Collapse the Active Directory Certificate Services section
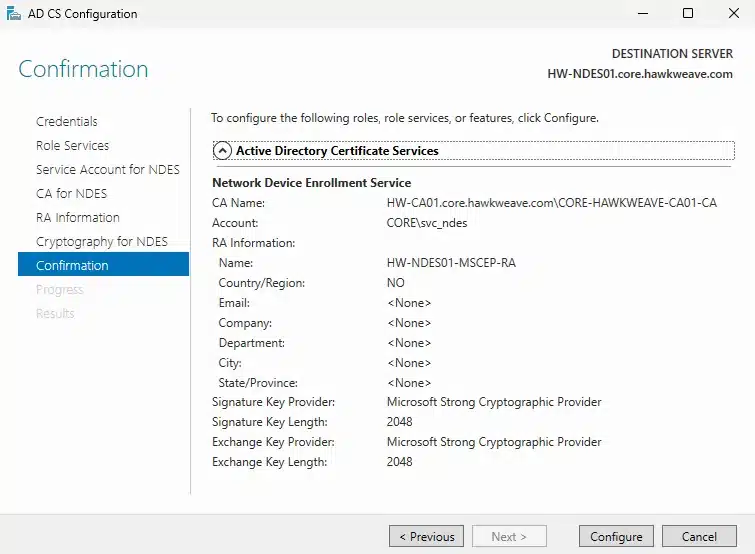Screen dimensions: 755x554 (222, 151)
